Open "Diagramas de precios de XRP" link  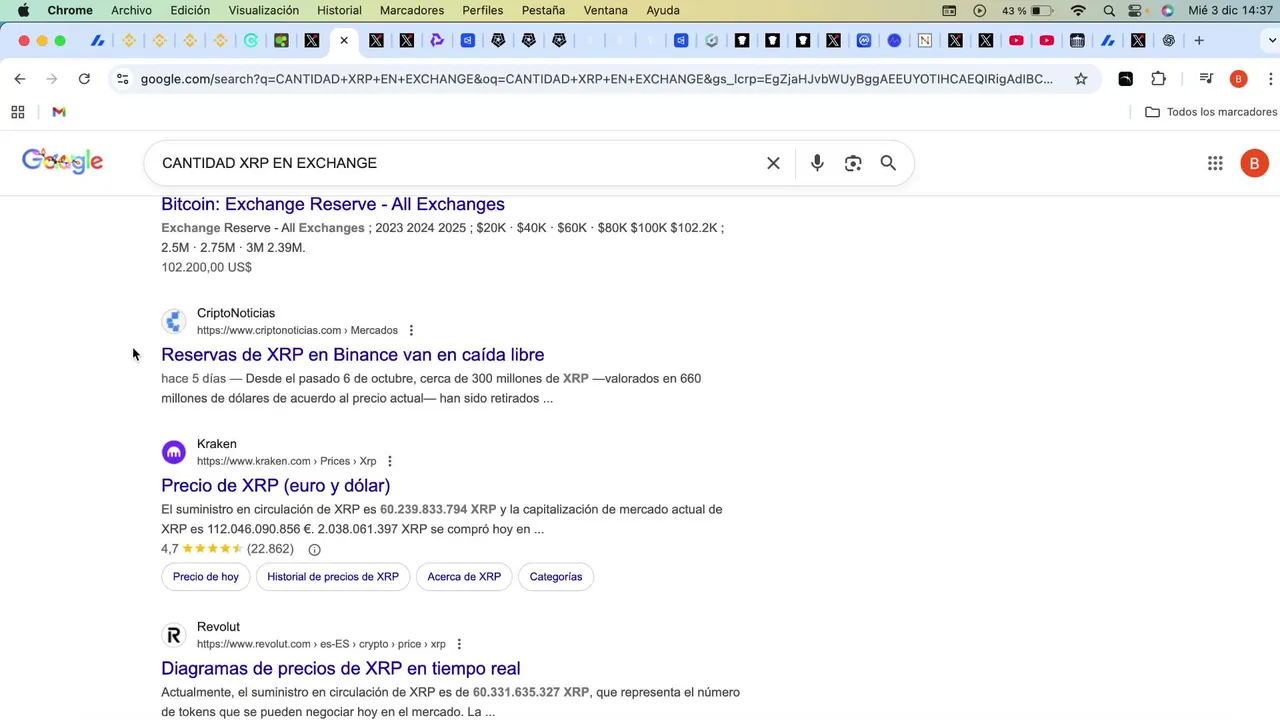(x=341, y=669)
